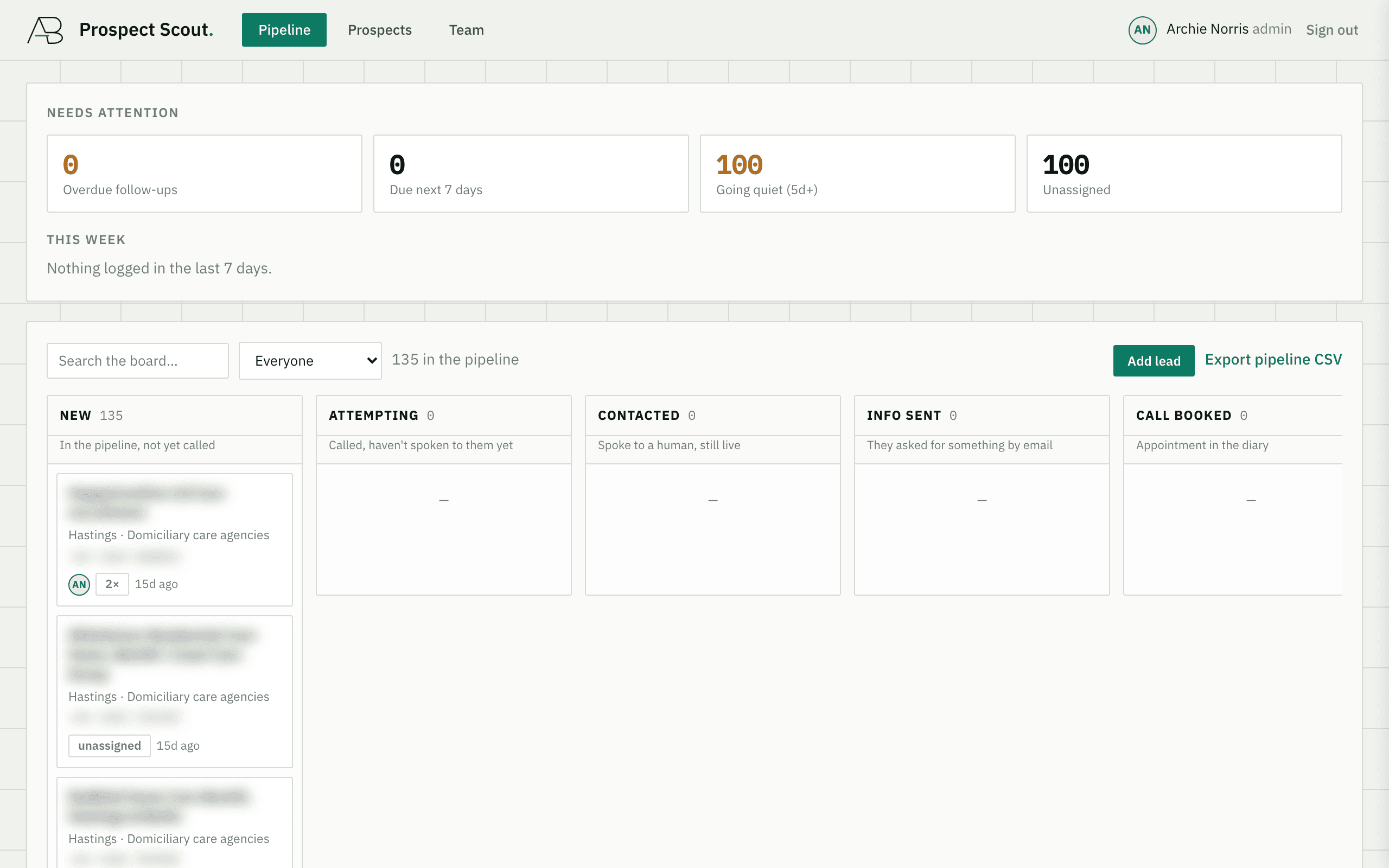The height and width of the screenshot is (868, 1389).
Task: Click the Add lead button
Action: [1154, 361]
